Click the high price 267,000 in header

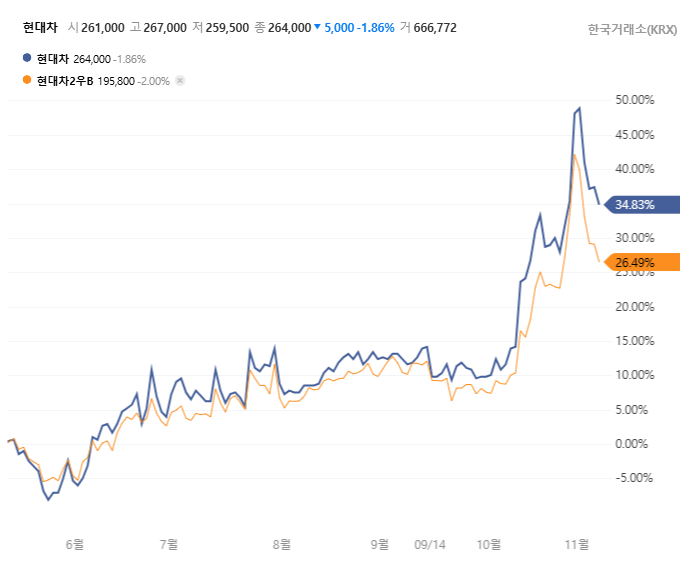(x=165, y=28)
